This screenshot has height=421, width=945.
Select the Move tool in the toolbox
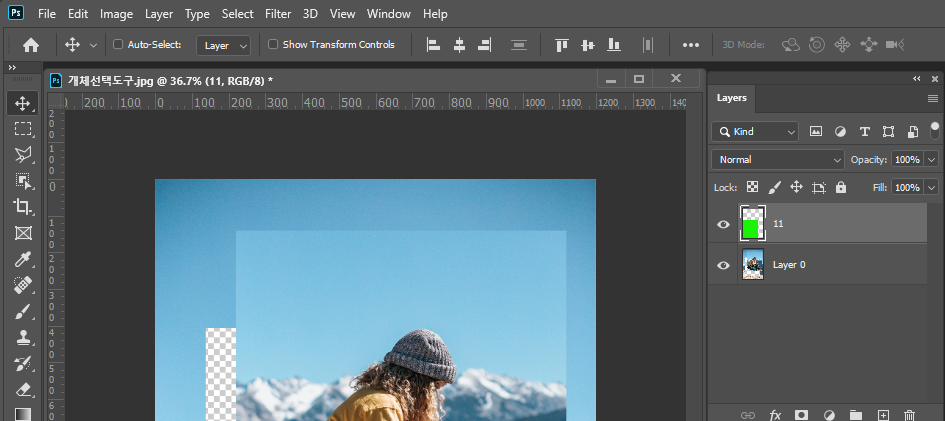click(23, 103)
